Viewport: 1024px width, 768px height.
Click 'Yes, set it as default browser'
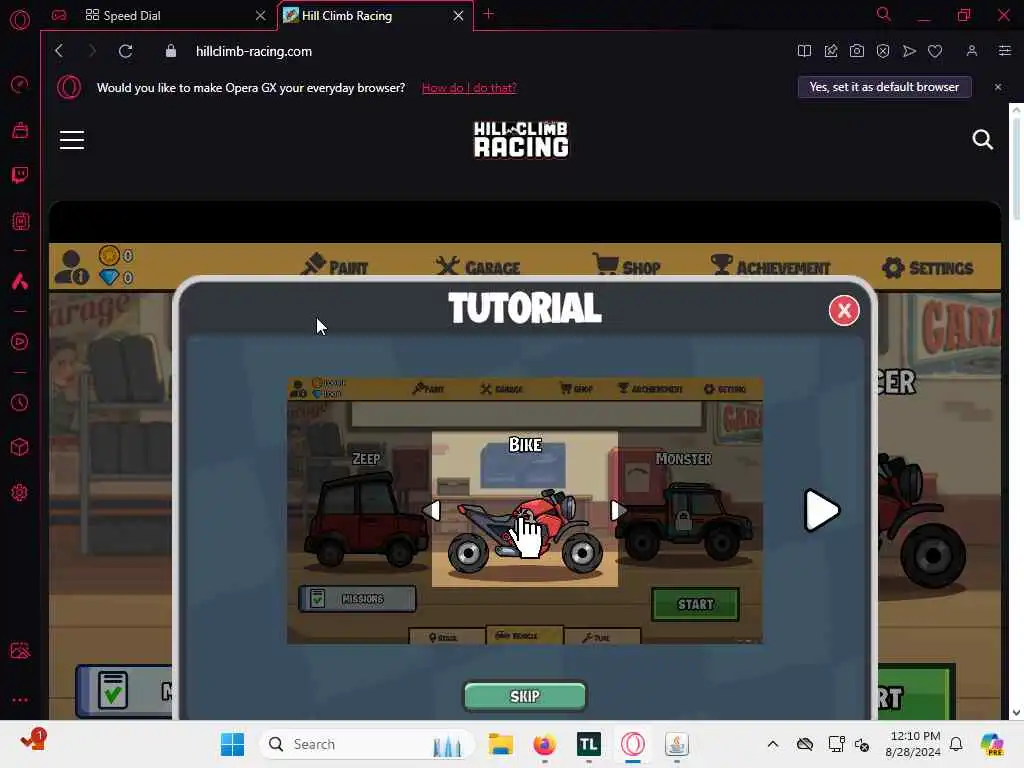tap(884, 87)
